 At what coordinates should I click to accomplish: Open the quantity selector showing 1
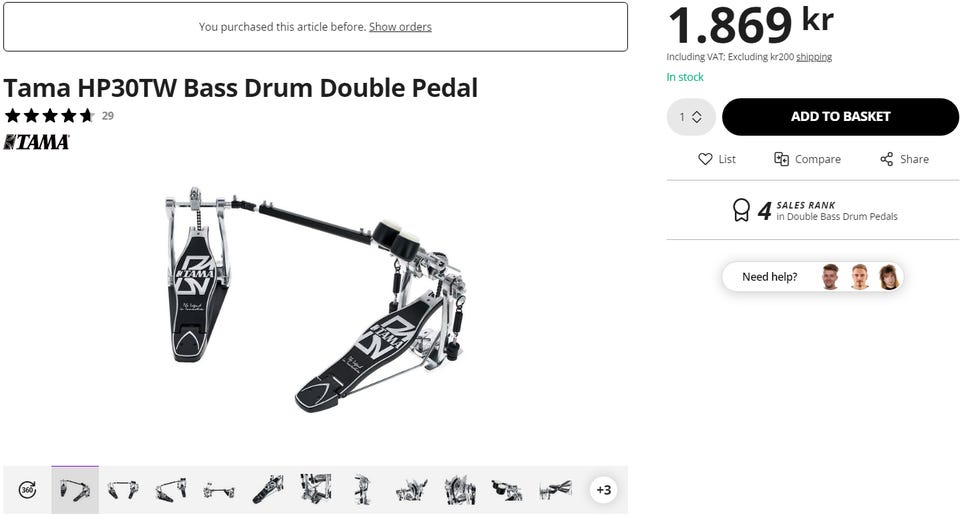point(691,117)
